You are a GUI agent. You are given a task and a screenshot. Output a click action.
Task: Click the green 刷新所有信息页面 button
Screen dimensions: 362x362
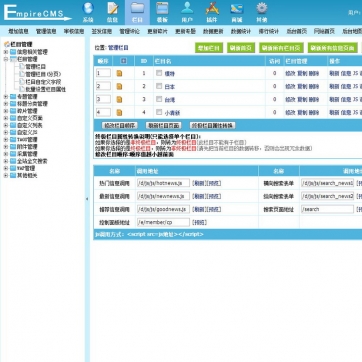[332, 48]
